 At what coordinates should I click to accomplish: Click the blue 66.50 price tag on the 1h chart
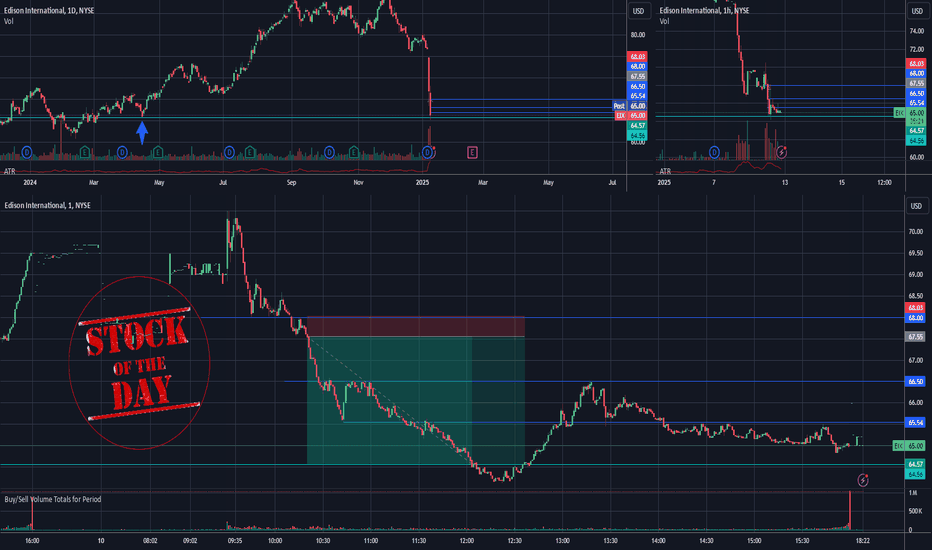pos(916,93)
